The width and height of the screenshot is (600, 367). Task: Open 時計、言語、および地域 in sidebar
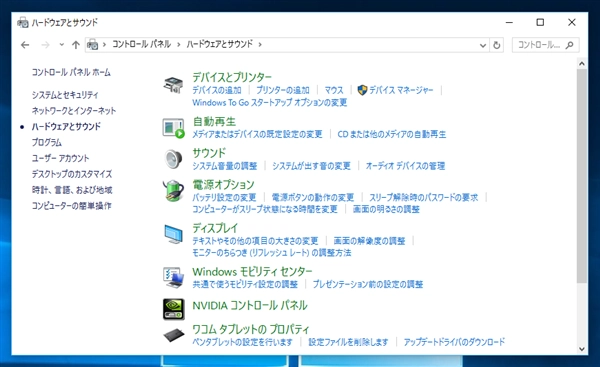[x=72, y=190]
